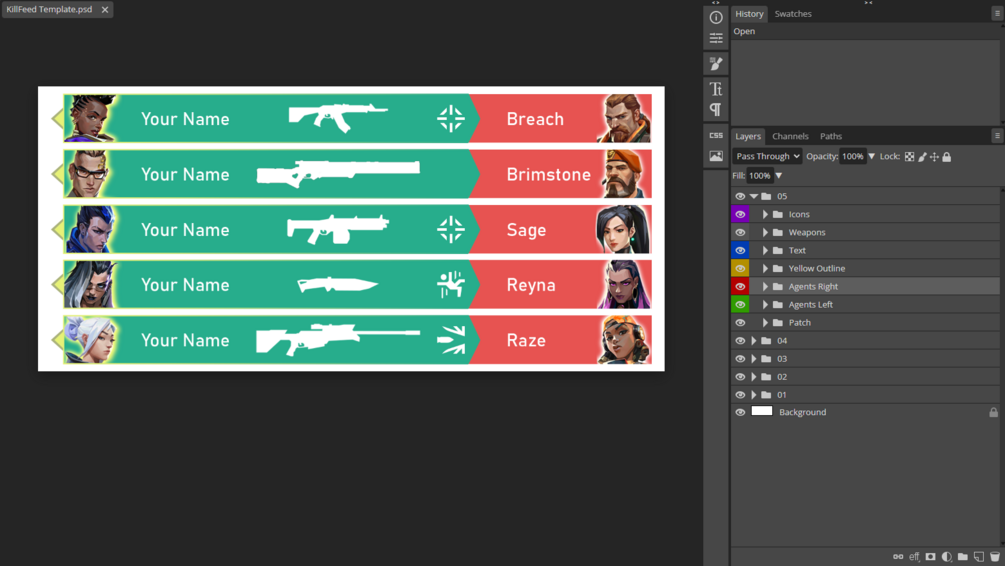Expand the Yellow Outline folder arrow
Viewport: 1005px width, 566px height.
765,269
